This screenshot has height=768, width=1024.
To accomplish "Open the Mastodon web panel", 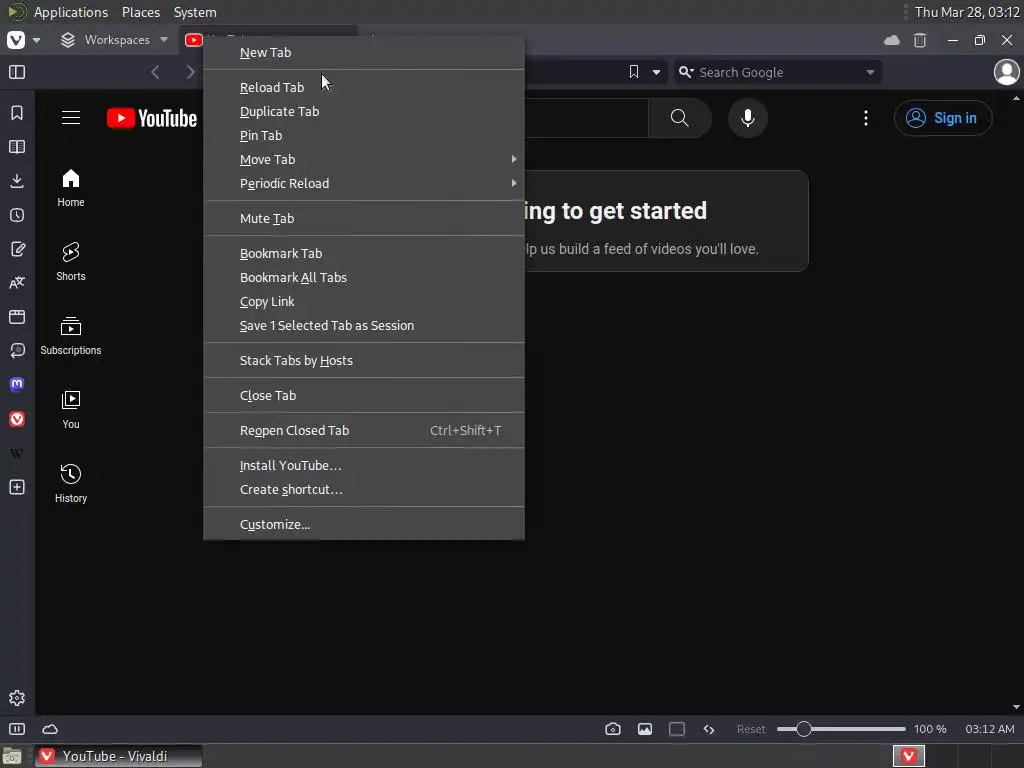I will (17, 384).
